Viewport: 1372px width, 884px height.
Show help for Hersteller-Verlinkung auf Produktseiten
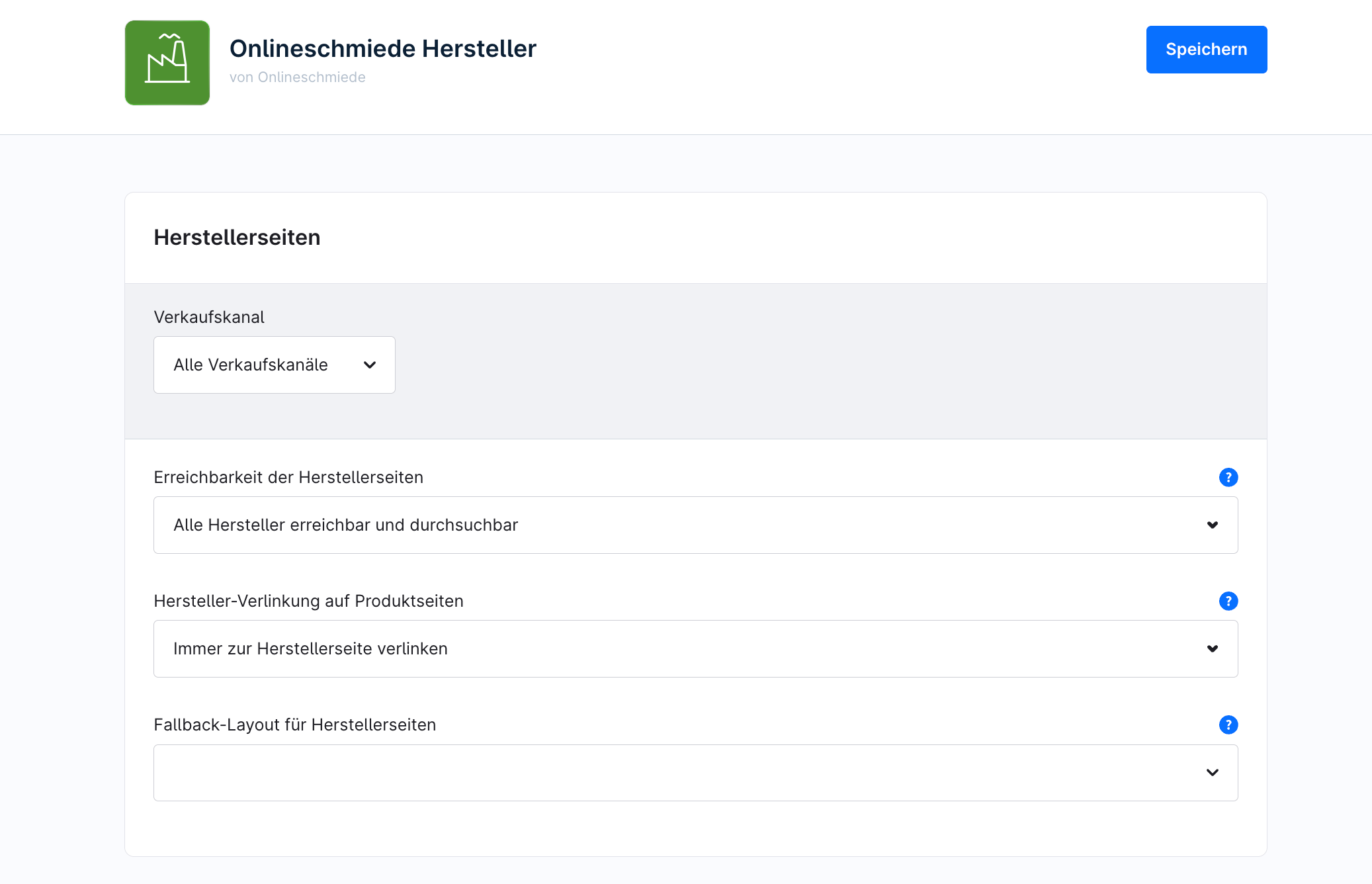pos(1228,601)
